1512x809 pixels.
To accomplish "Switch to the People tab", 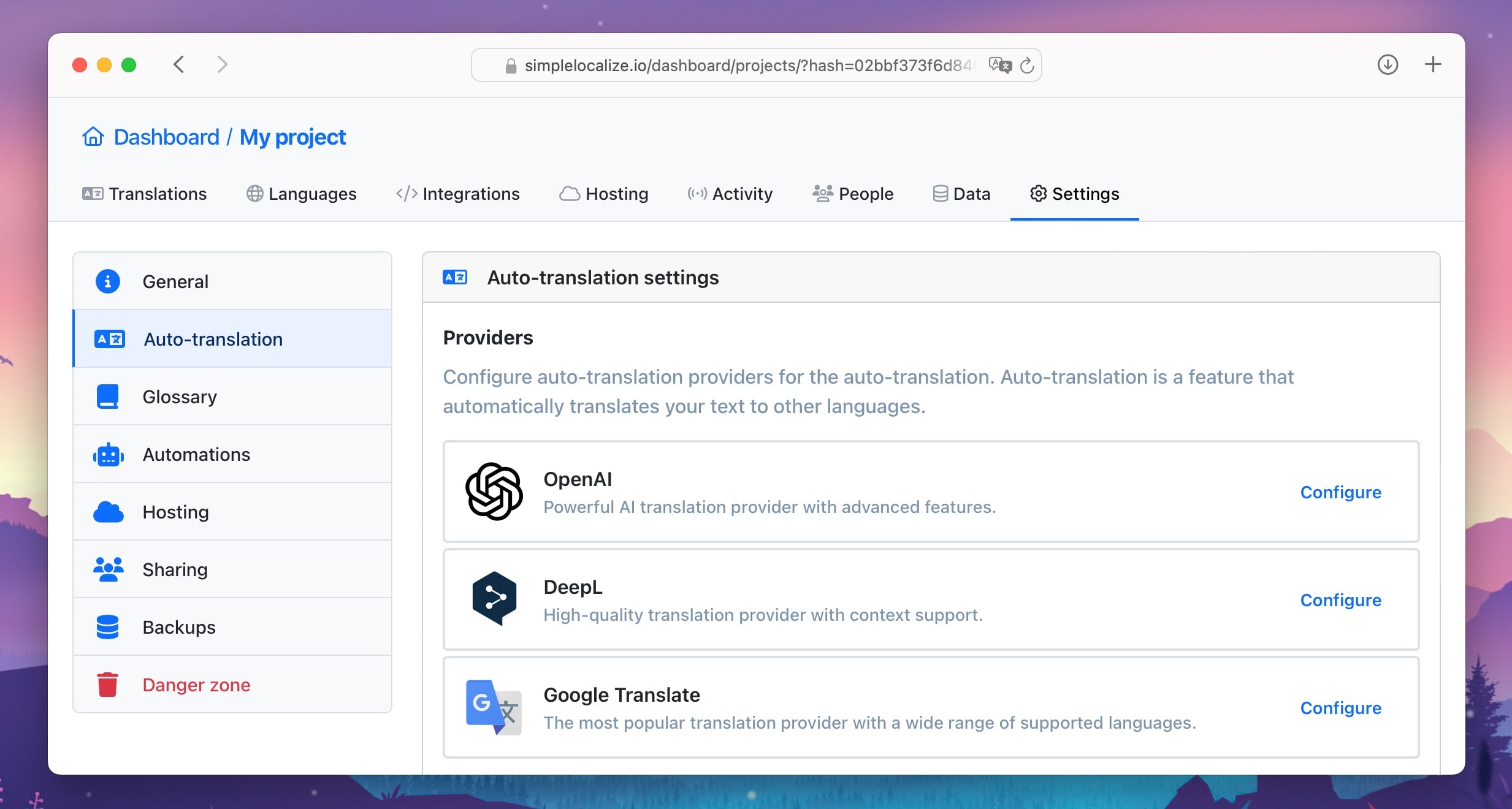I will point(853,194).
